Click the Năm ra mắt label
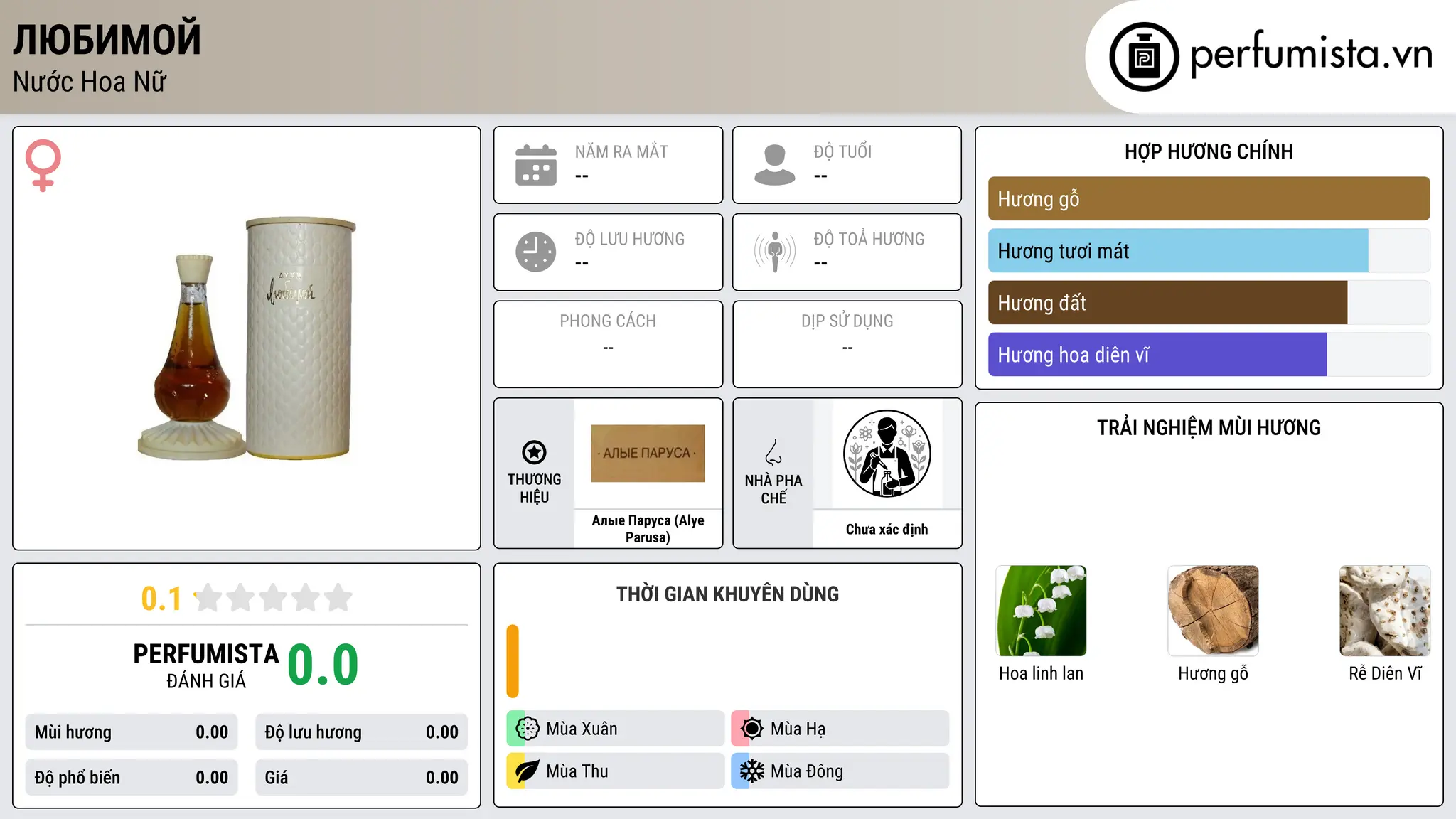Viewport: 1456px width, 819px height. point(621,151)
